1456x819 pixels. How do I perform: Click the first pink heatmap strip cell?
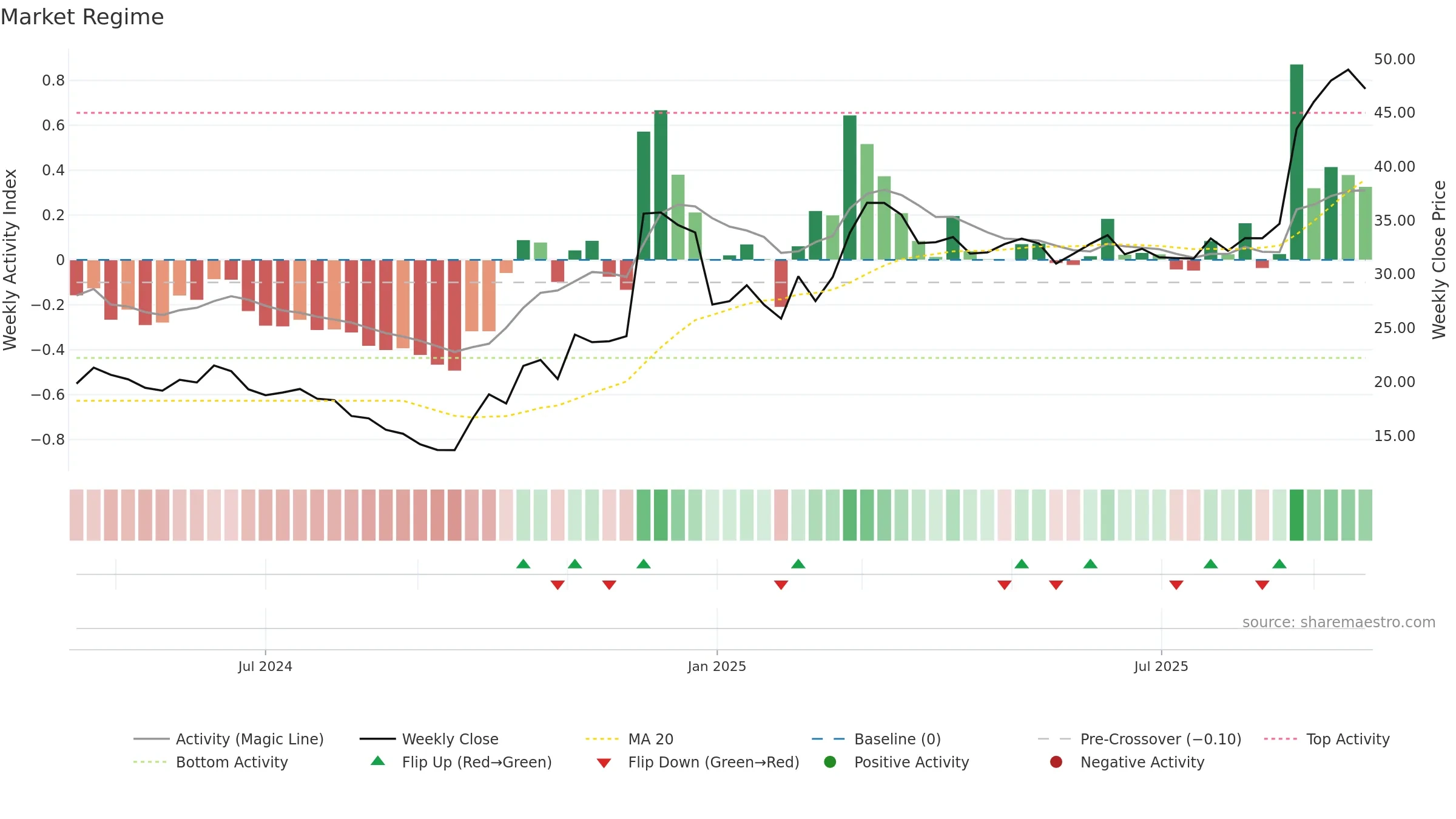coord(76,515)
